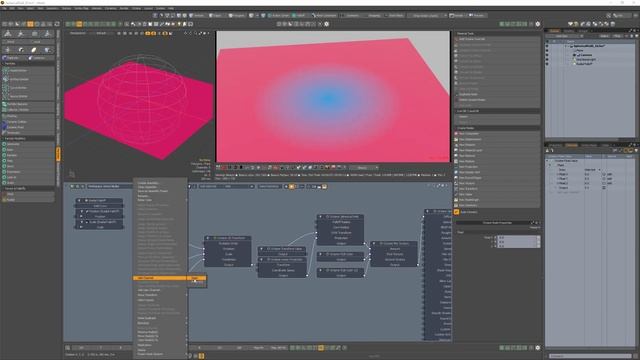Open the orange vertical tab on the left sidebar strip
640x360 pixels.
(x=58, y=154)
